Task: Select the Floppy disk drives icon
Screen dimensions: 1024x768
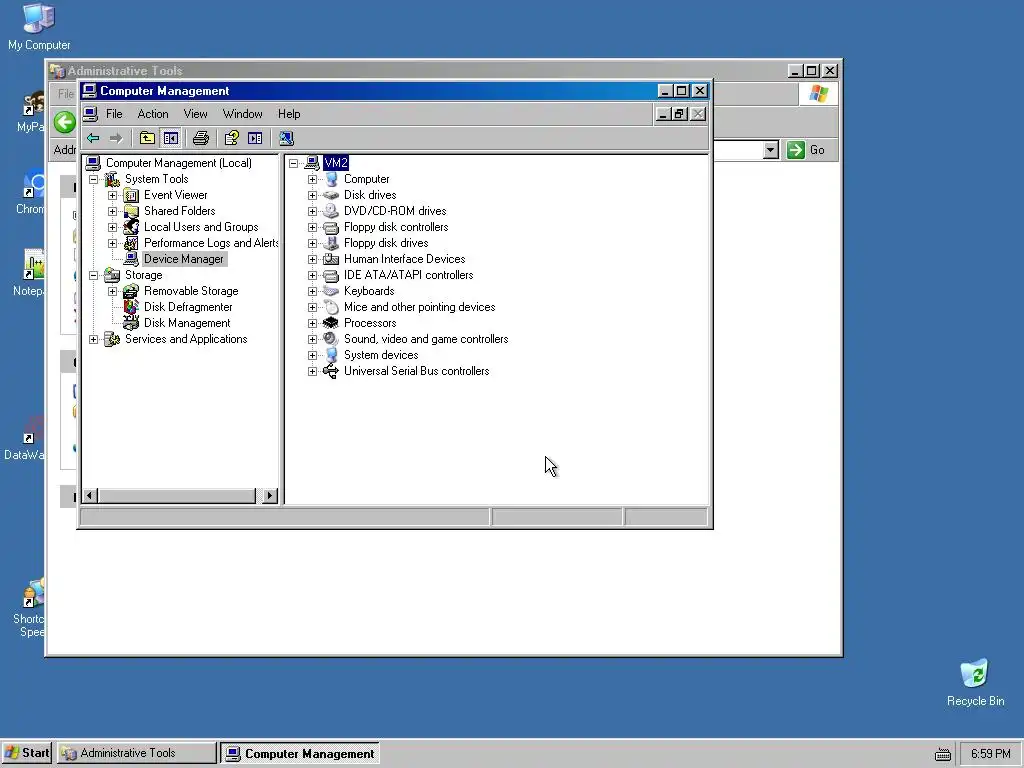Action: click(x=331, y=243)
